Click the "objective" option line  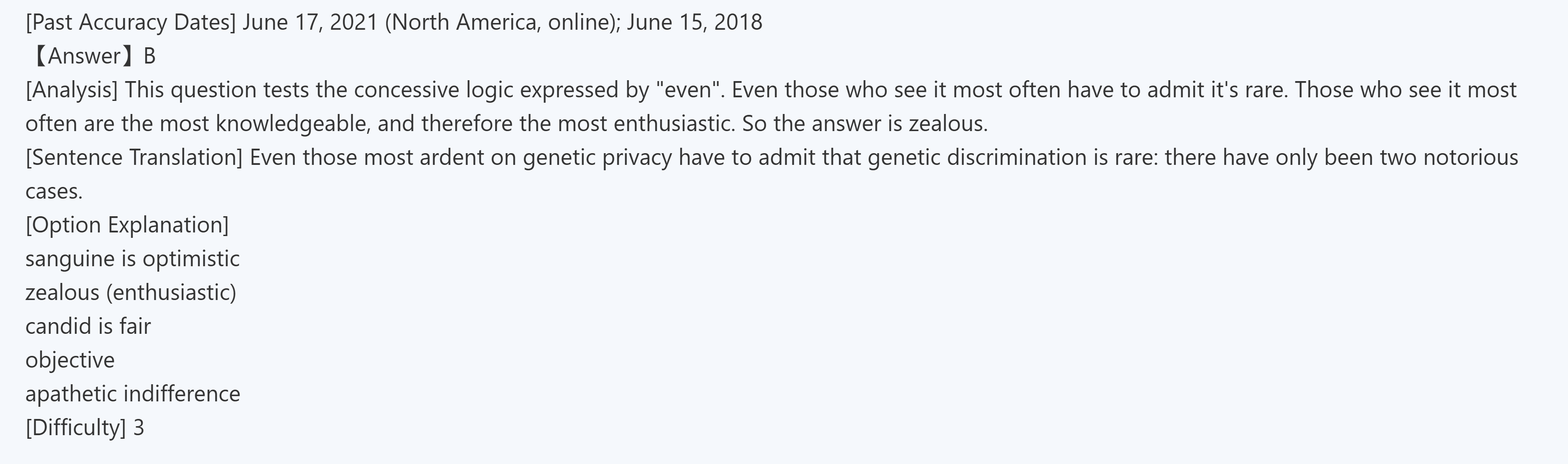(x=70, y=360)
